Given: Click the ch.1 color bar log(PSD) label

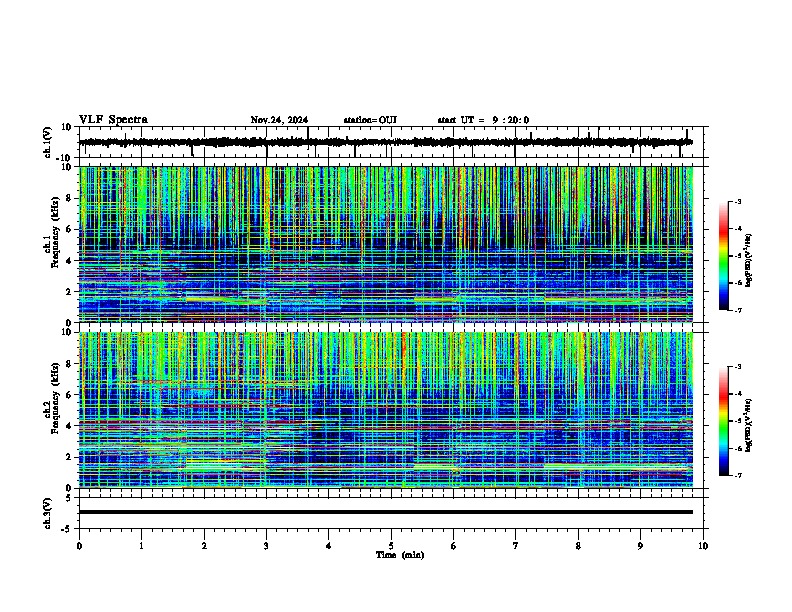Looking at the screenshot, I should [x=748, y=261].
